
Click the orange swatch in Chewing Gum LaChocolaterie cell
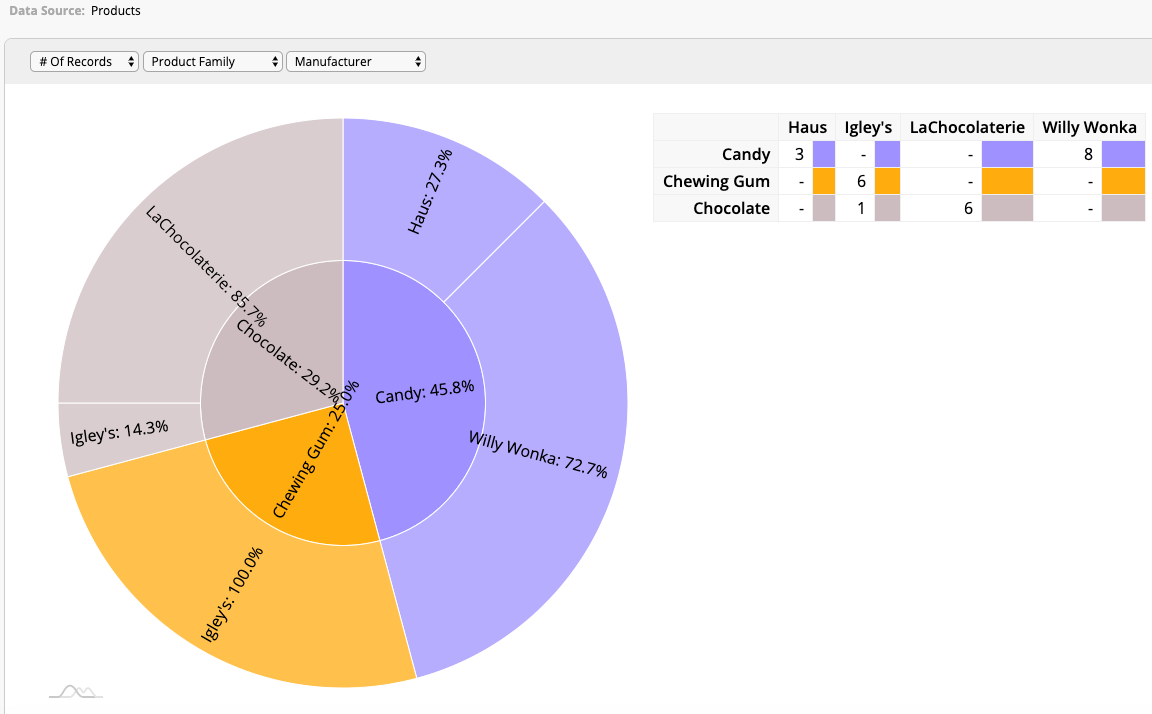(1007, 181)
